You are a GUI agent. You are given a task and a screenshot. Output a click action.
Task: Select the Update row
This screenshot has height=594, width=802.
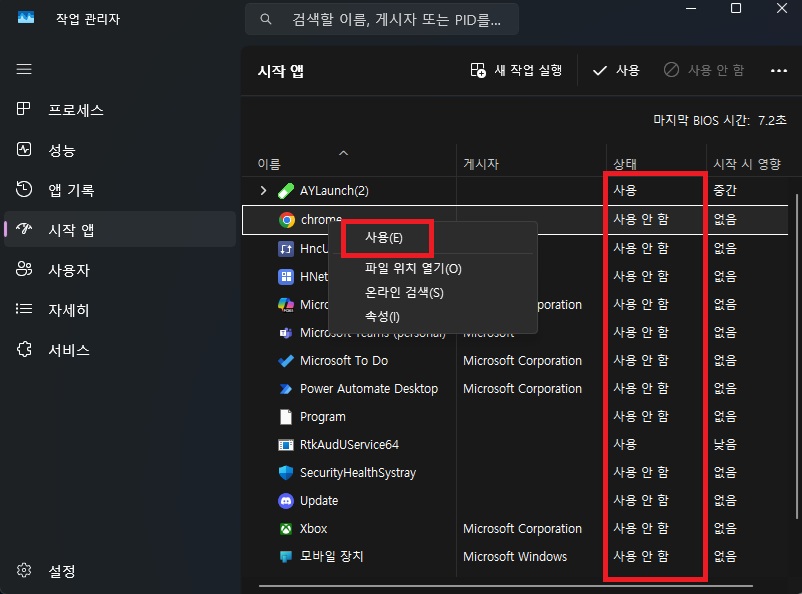pyautogui.click(x=515, y=501)
